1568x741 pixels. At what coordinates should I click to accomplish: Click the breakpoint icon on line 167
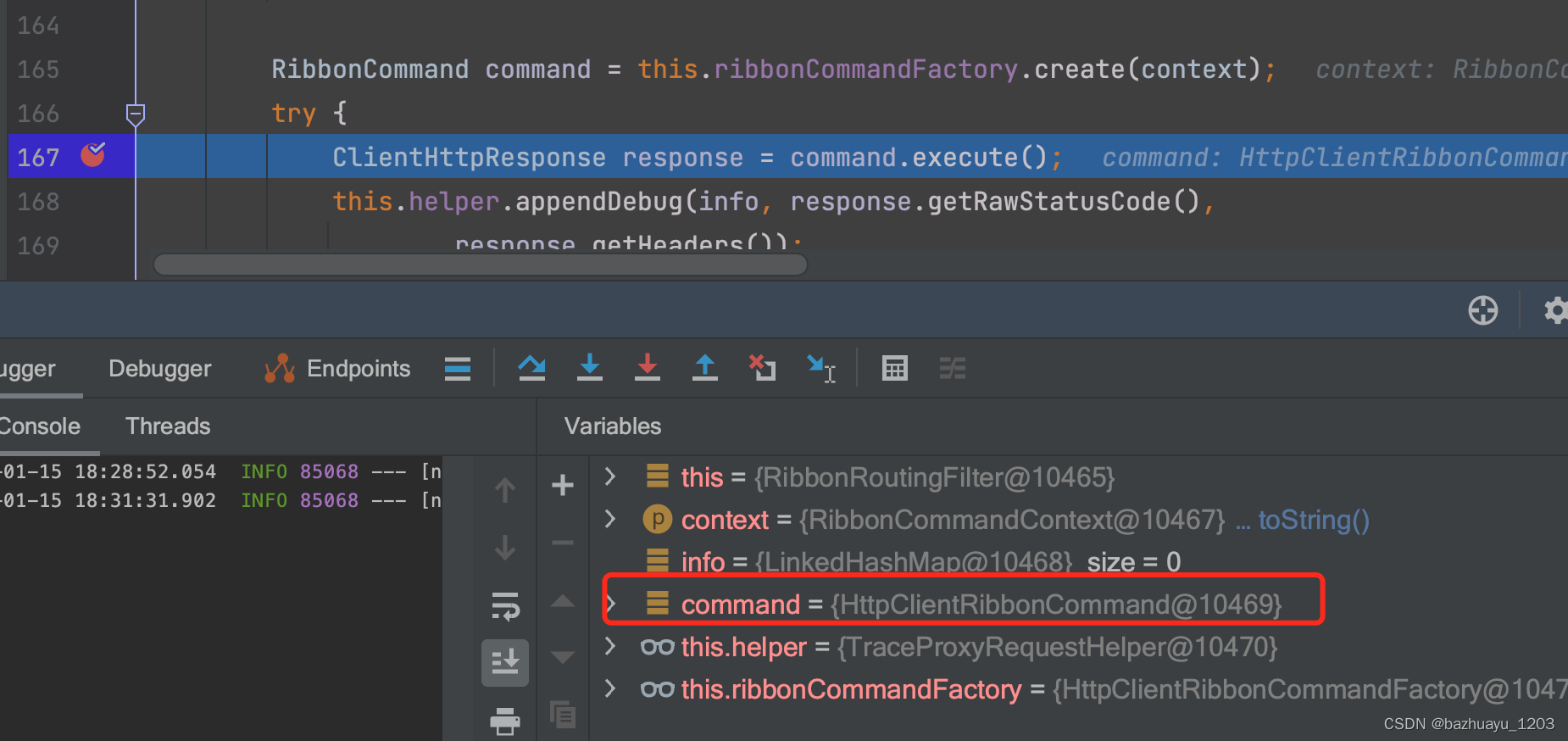click(93, 155)
